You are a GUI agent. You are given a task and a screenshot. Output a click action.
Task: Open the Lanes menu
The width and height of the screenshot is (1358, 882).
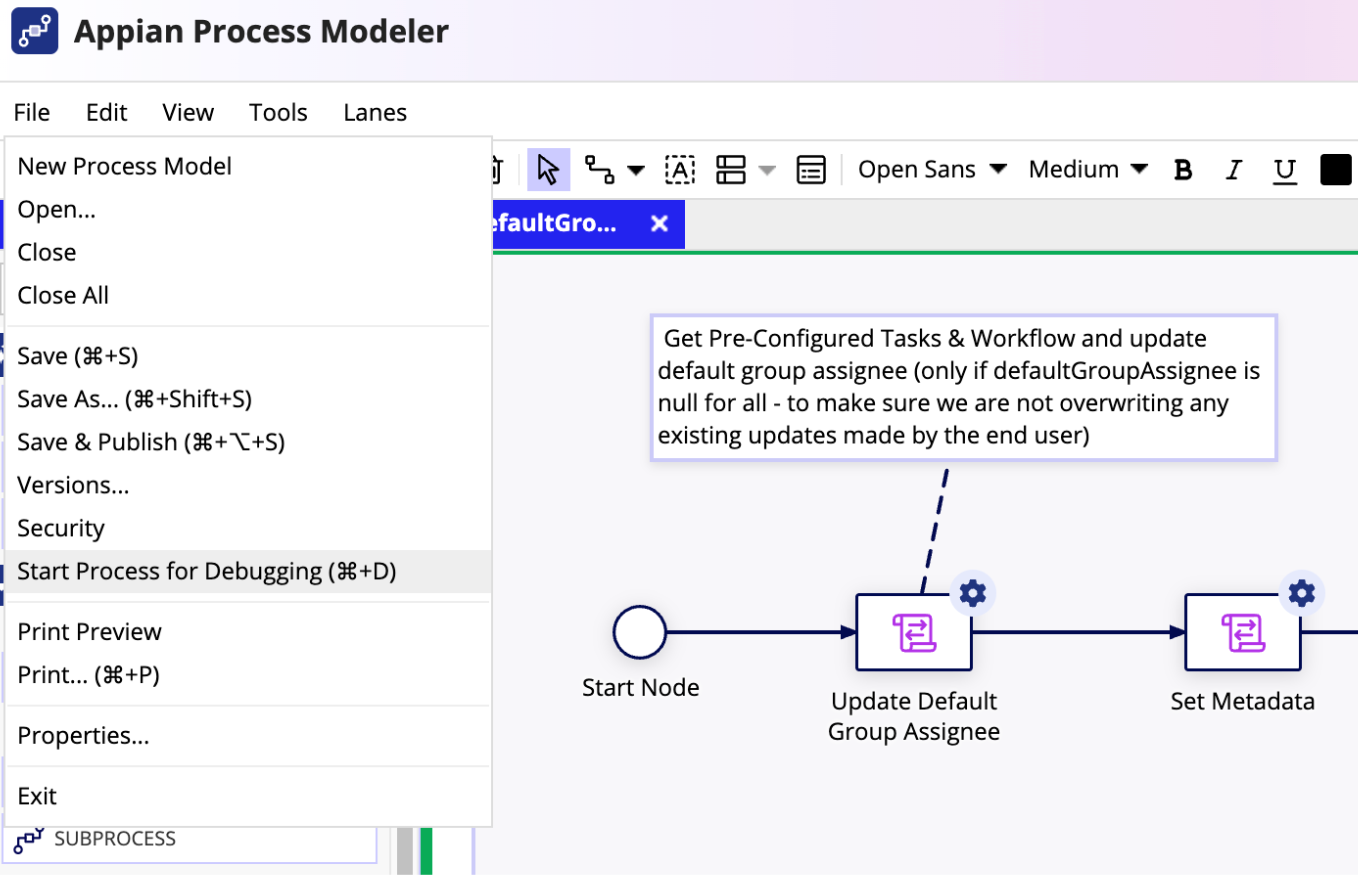coord(375,113)
